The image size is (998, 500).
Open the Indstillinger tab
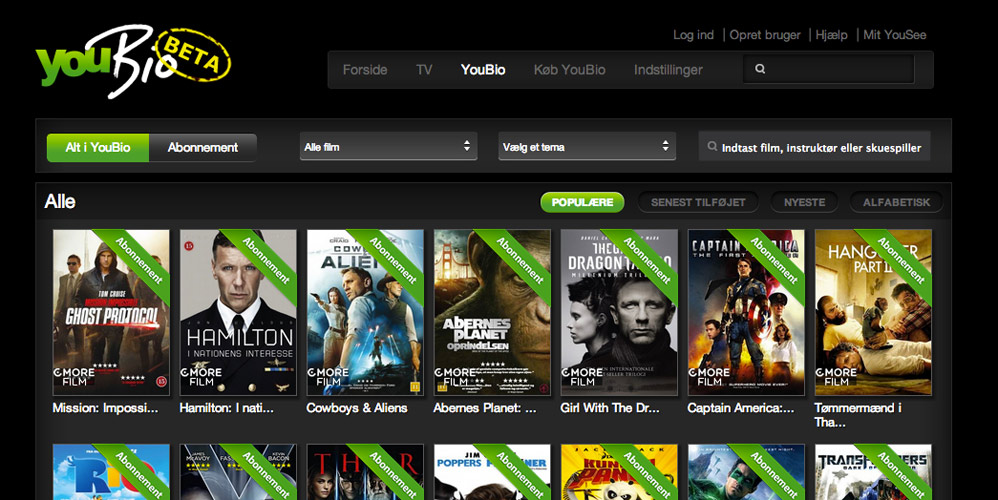click(x=668, y=70)
